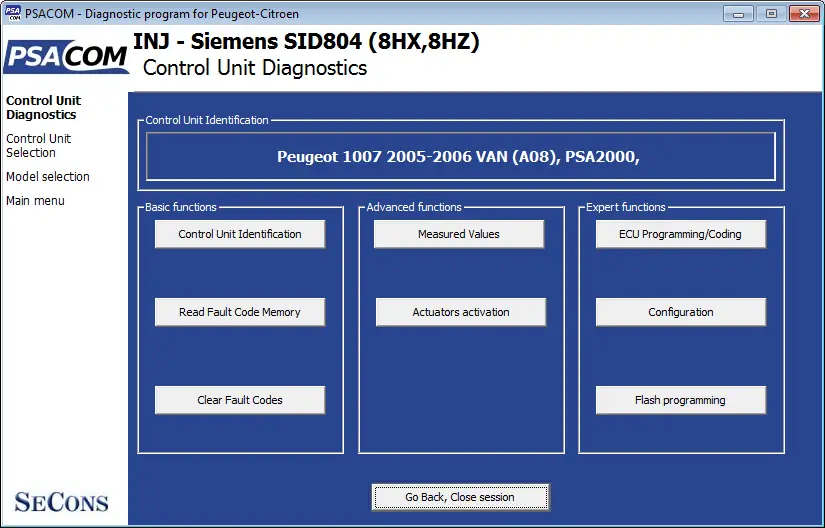Click the PSA COM title bar icon
The height and width of the screenshot is (528, 825).
point(13,13)
